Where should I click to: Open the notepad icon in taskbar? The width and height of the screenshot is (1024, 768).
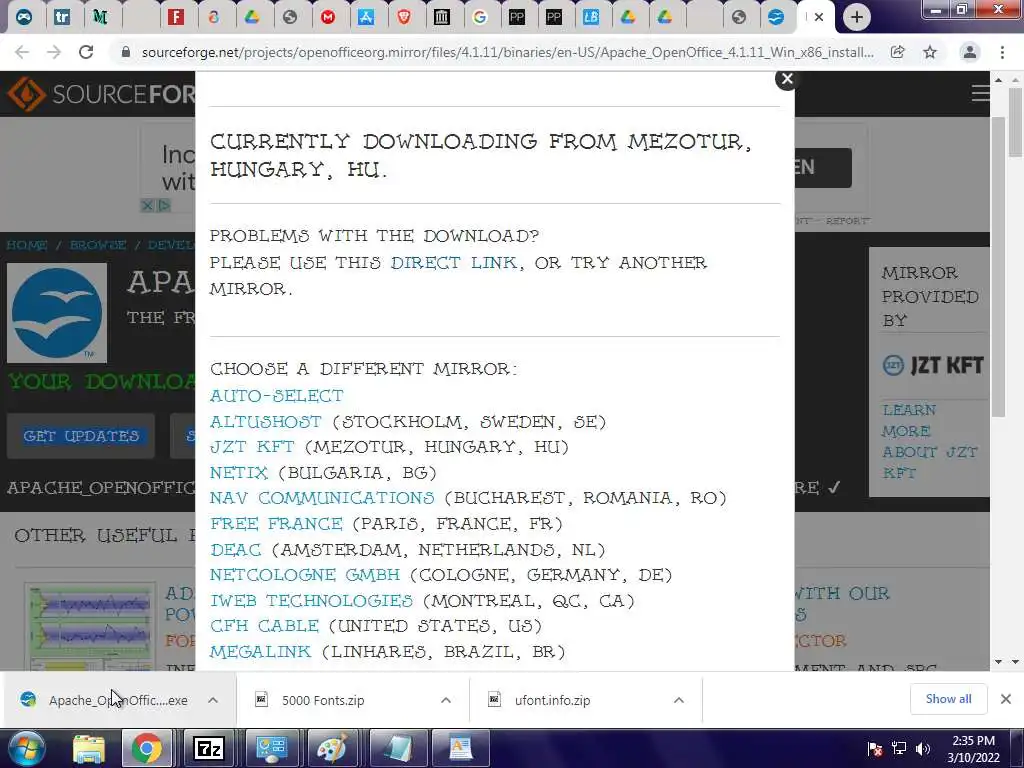click(398, 748)
